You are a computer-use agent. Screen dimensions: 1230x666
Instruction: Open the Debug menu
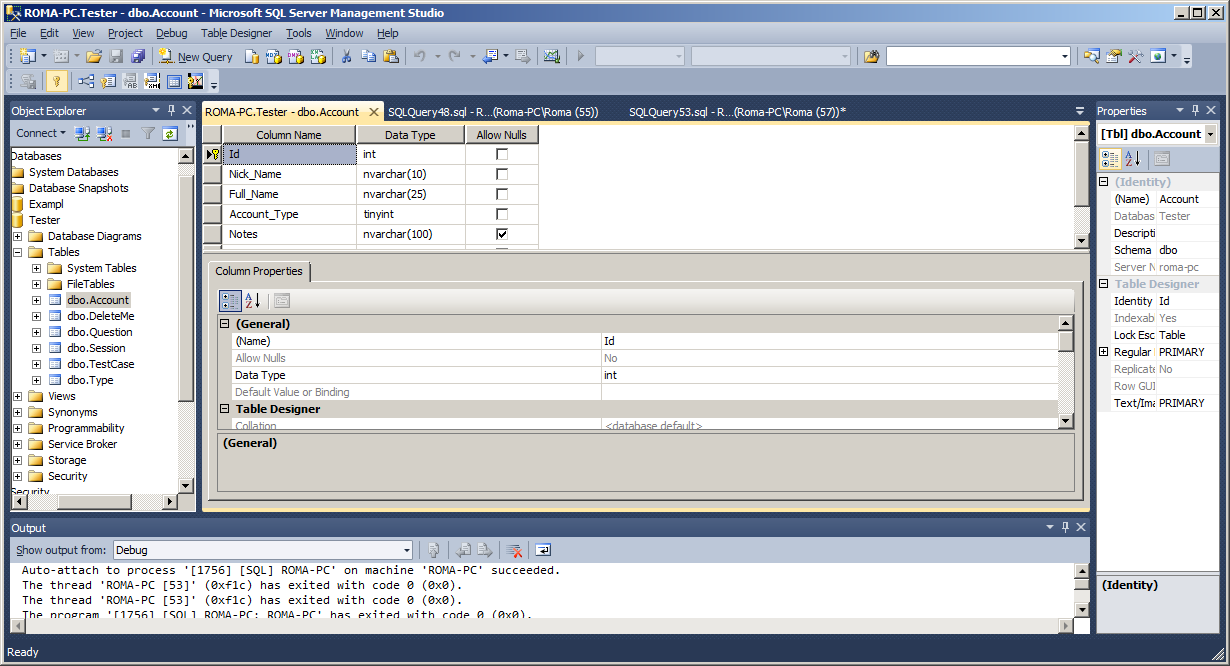point(172,33)
